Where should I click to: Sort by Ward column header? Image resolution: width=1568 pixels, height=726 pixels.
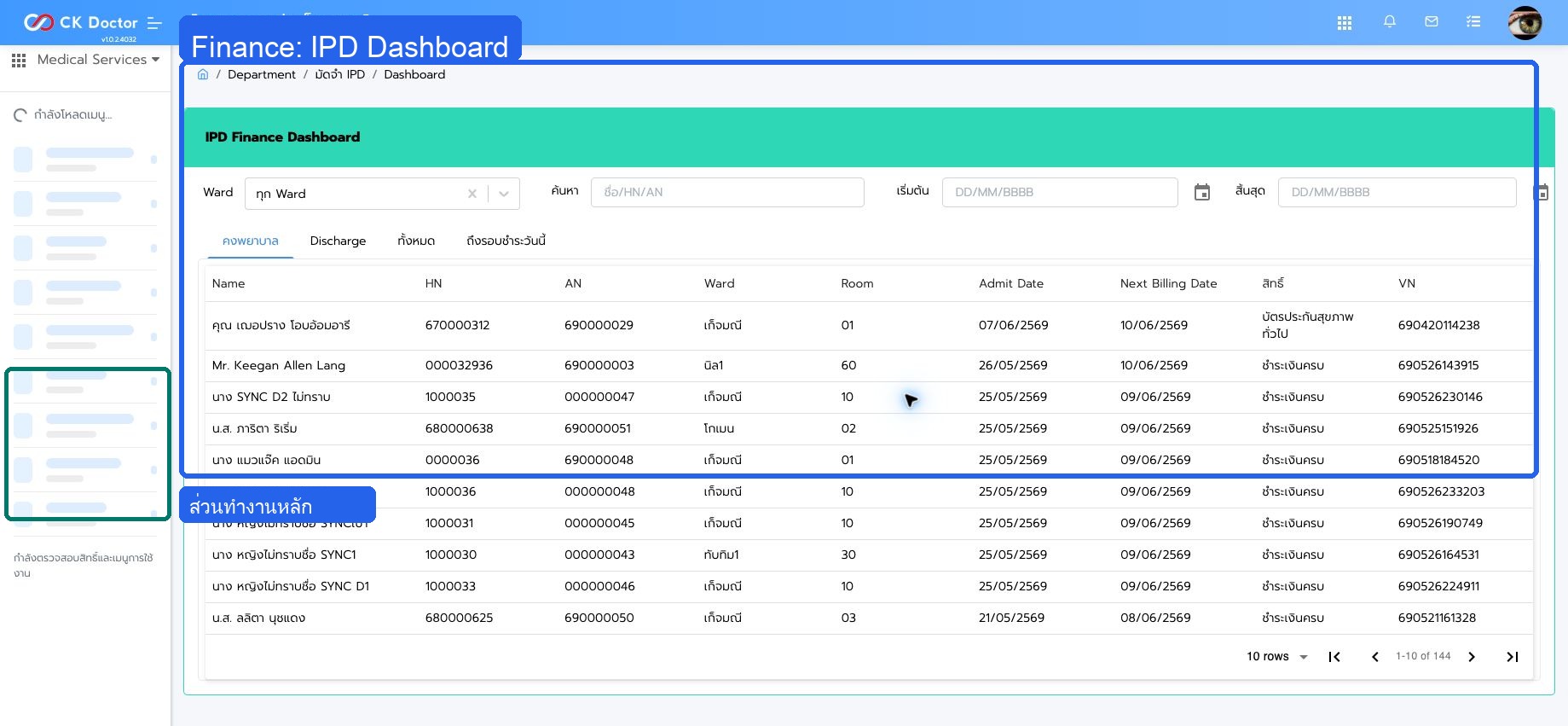(x=719, y=283)
